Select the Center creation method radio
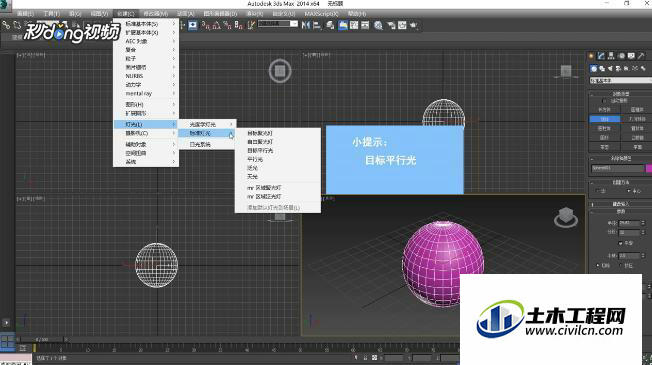652x365 pixels. (628, 191)
